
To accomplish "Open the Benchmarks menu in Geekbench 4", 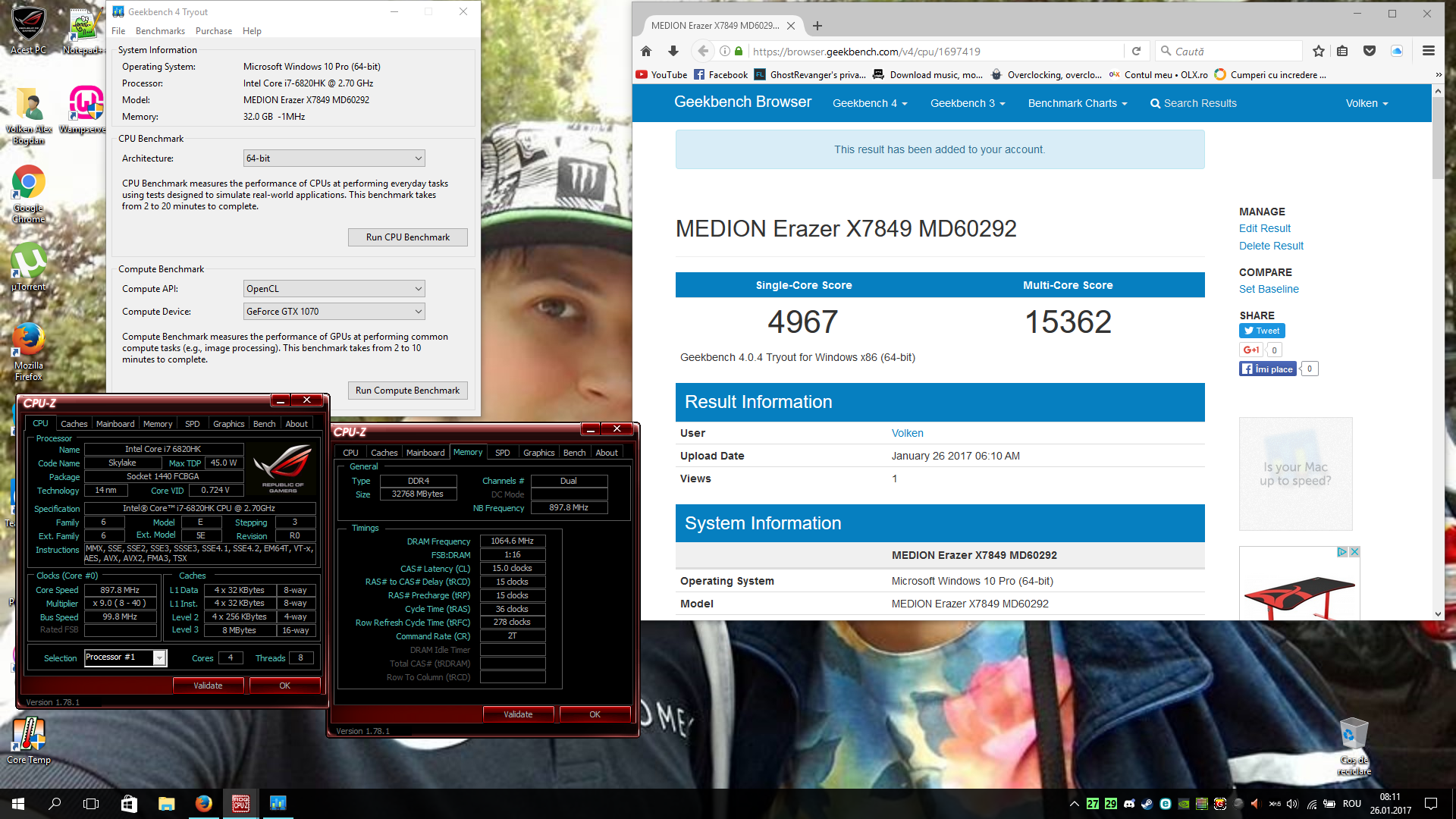I will pyautogui.click(x=160, y=31).
